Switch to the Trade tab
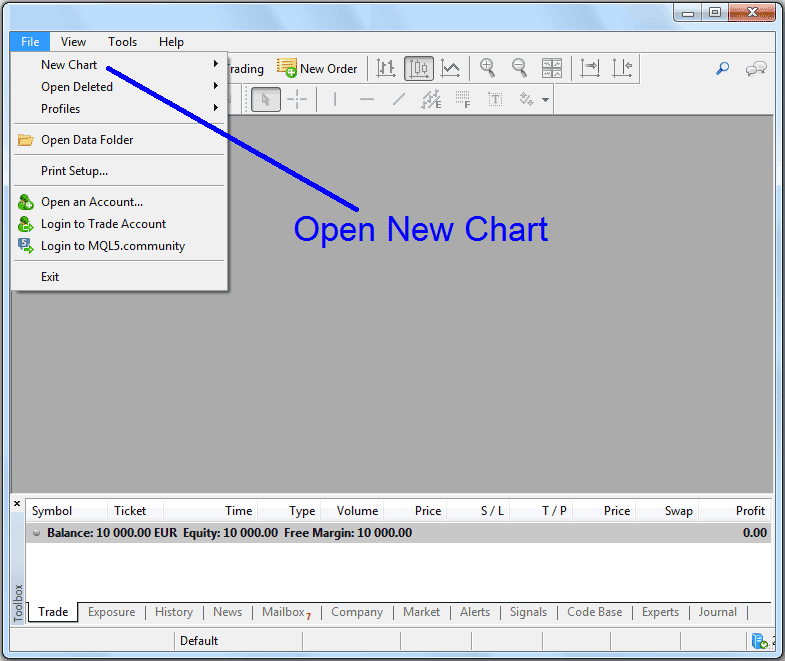Viewport: 785px width, 661px height. click(53, 612)
